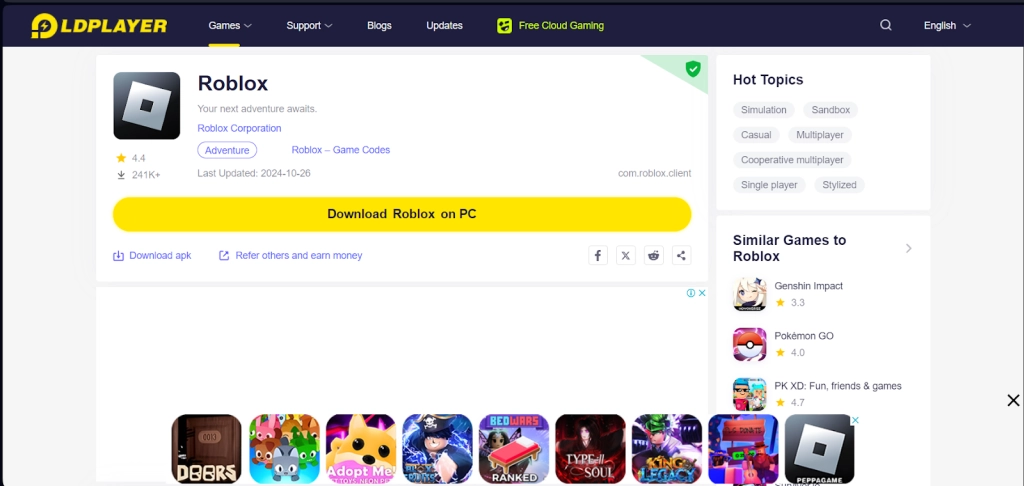Image resolution: width=1024 pixels, height=486 pixels.
Task: Open Roblox – Game Codes link
Action: (341, 150)
